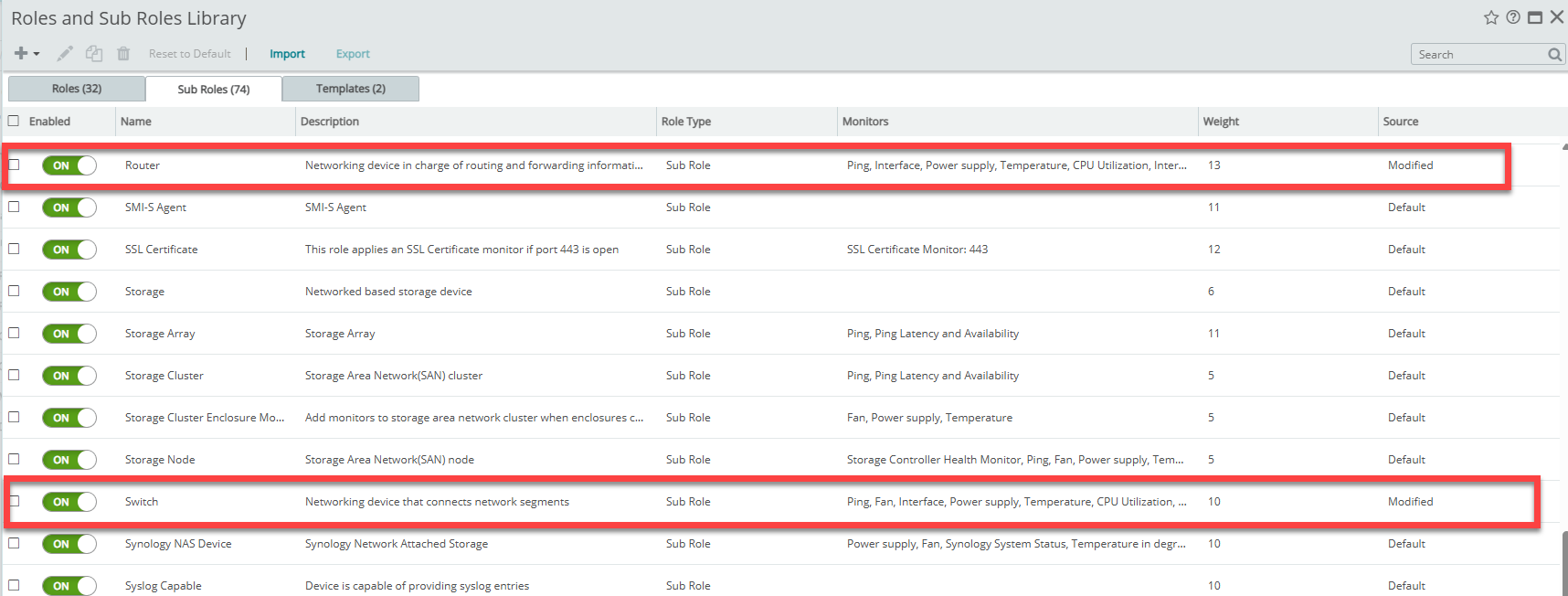Turn off the Storage Node toggle
Image resolution: width=1568 pixels, height=596 pixels.
coord(69,460)
